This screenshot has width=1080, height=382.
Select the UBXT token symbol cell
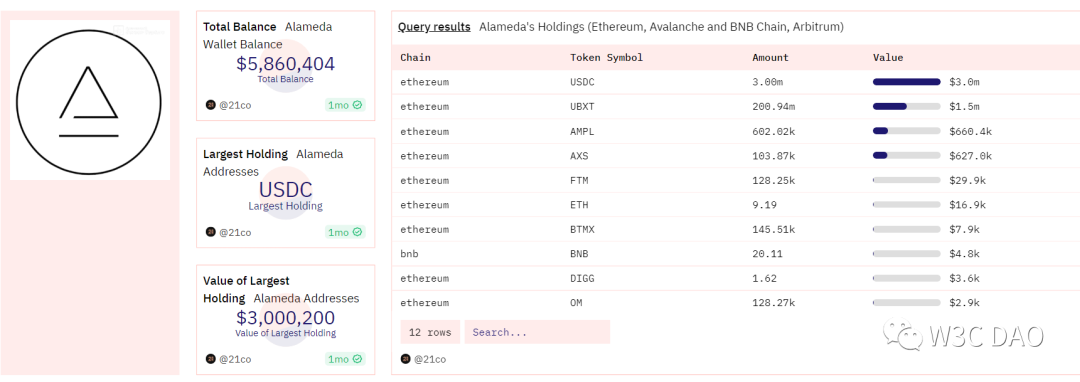(582, 107)
